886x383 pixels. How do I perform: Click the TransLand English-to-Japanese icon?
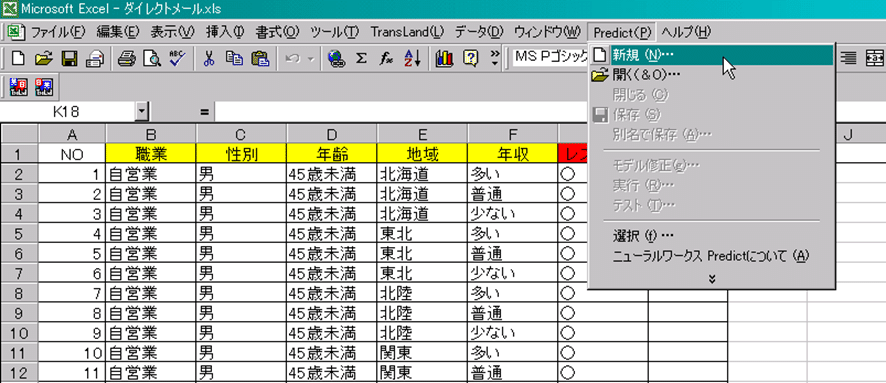[19, 87]
